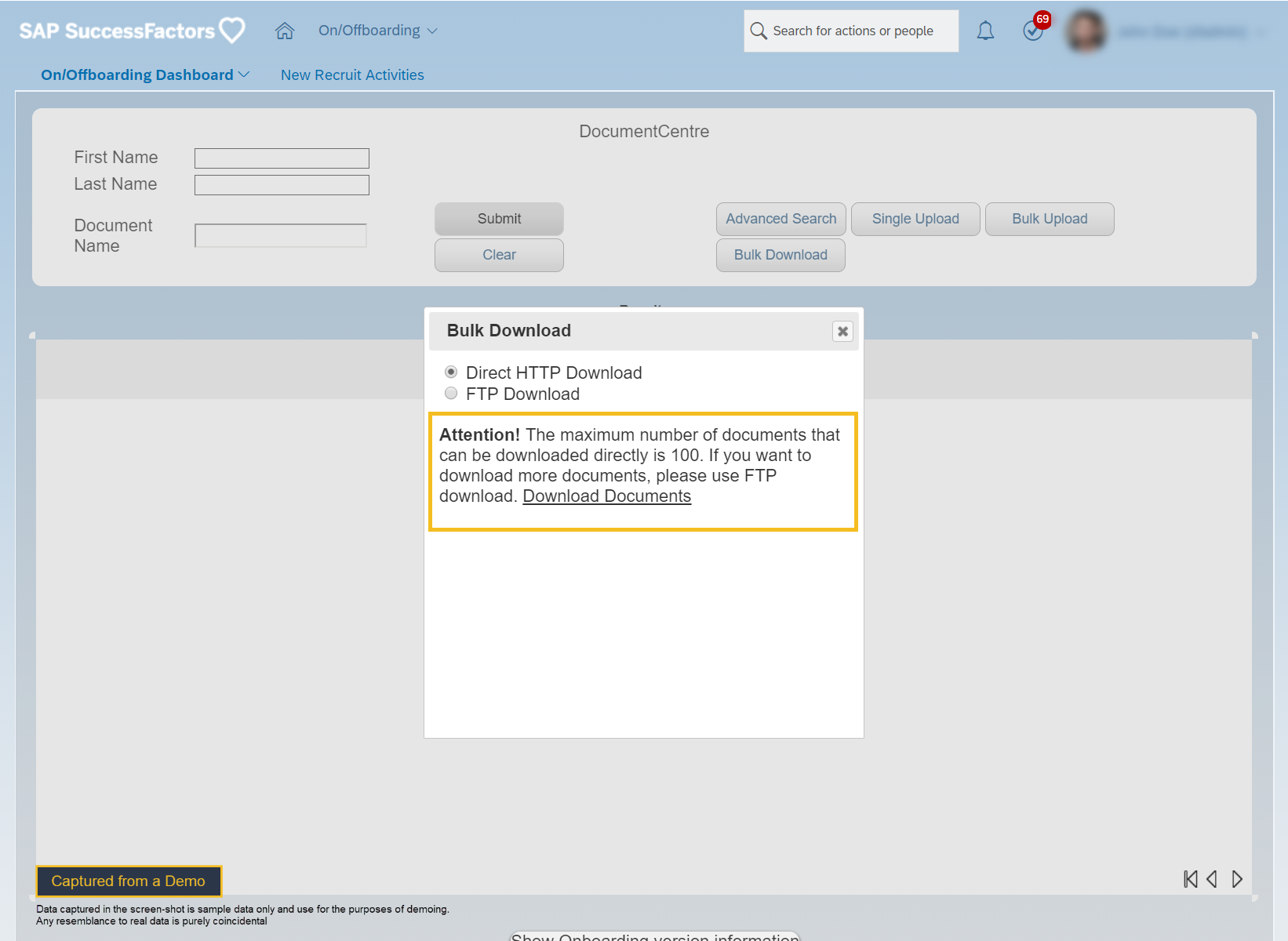Expand the On/Offboarding module dropdown
Screen dimensions: 1288x941
click(377, 31)
